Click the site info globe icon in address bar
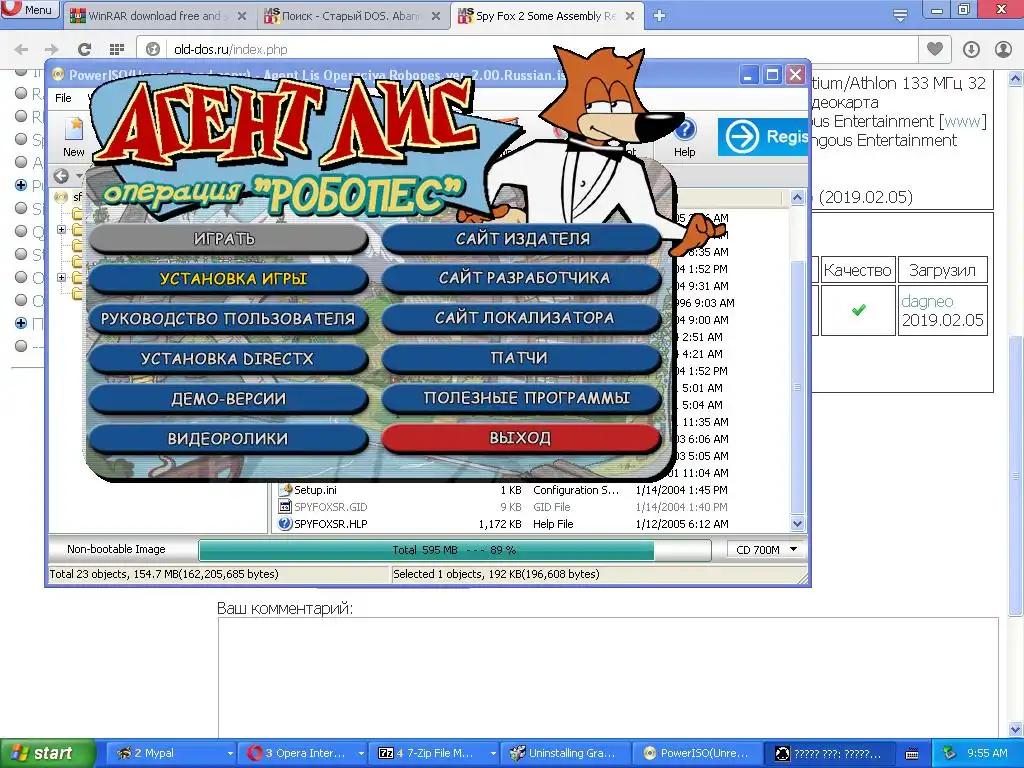Image resolution: width=1024 pixels, height=768 pixels. tap(153, 49)
